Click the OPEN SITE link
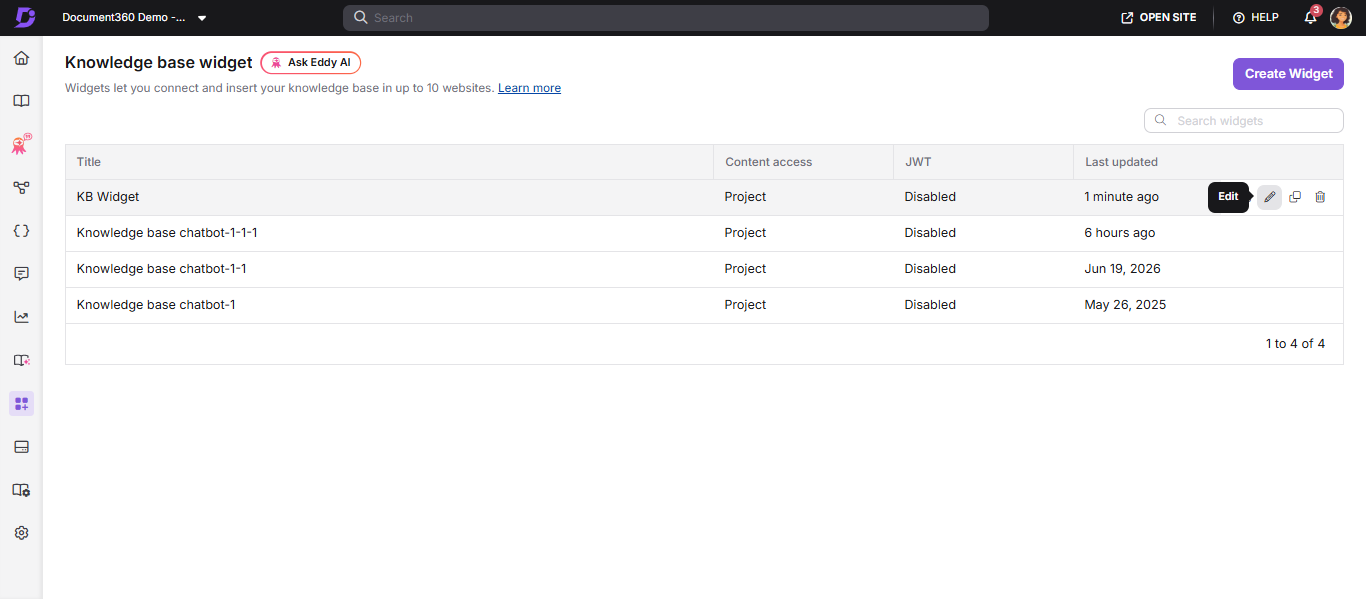Viewport: 1366px width, 599px height. click(x=1159, y=18)
